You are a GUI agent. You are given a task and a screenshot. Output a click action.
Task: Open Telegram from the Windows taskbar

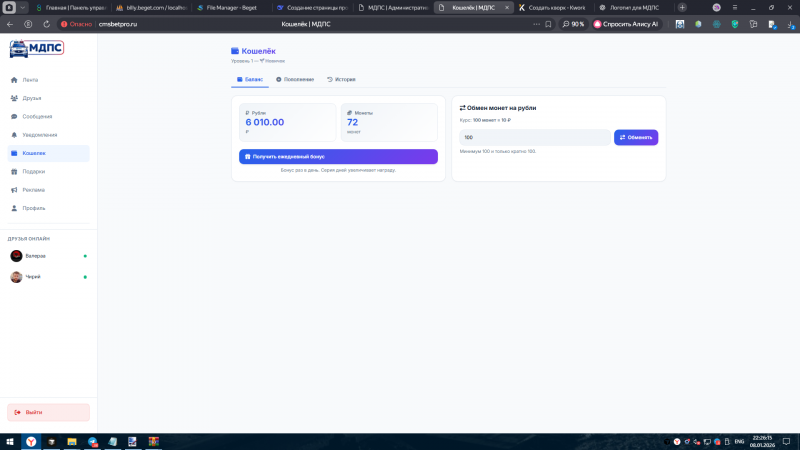click(x=92, y=442)
